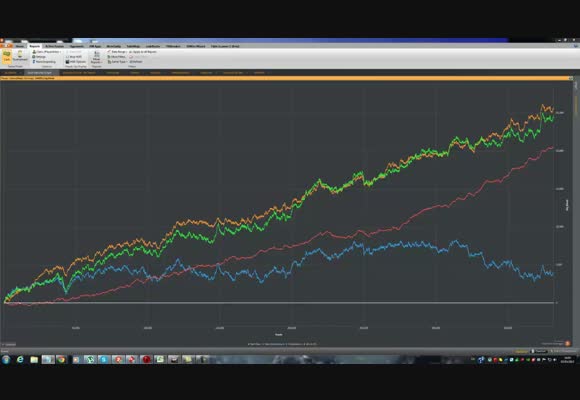The width and height of the screenshot is (580, 400).
Task: Open the More Reports dropdown
Action: pyautogui.click(x=96, y=58)
